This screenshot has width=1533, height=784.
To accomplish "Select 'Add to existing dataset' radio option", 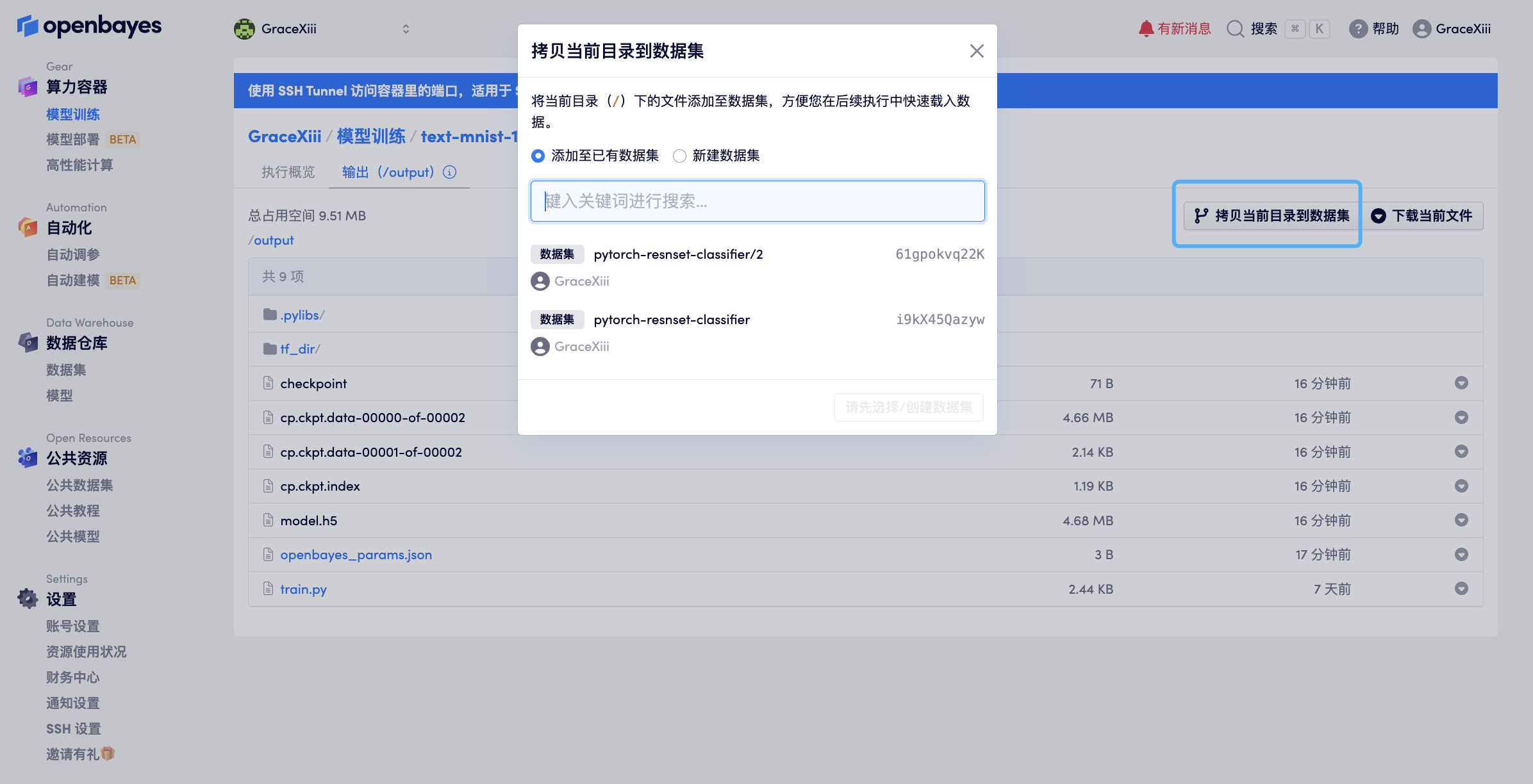I will pyautogui.click(x=538, y=156).
